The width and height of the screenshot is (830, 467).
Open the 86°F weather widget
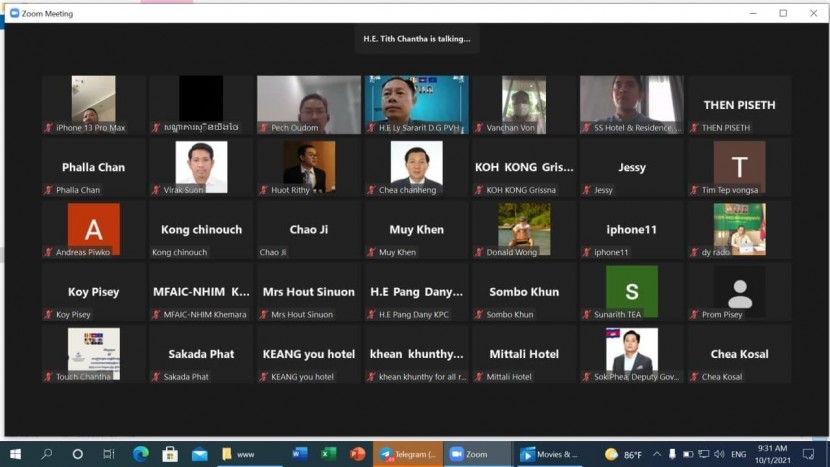coord(621,454)
